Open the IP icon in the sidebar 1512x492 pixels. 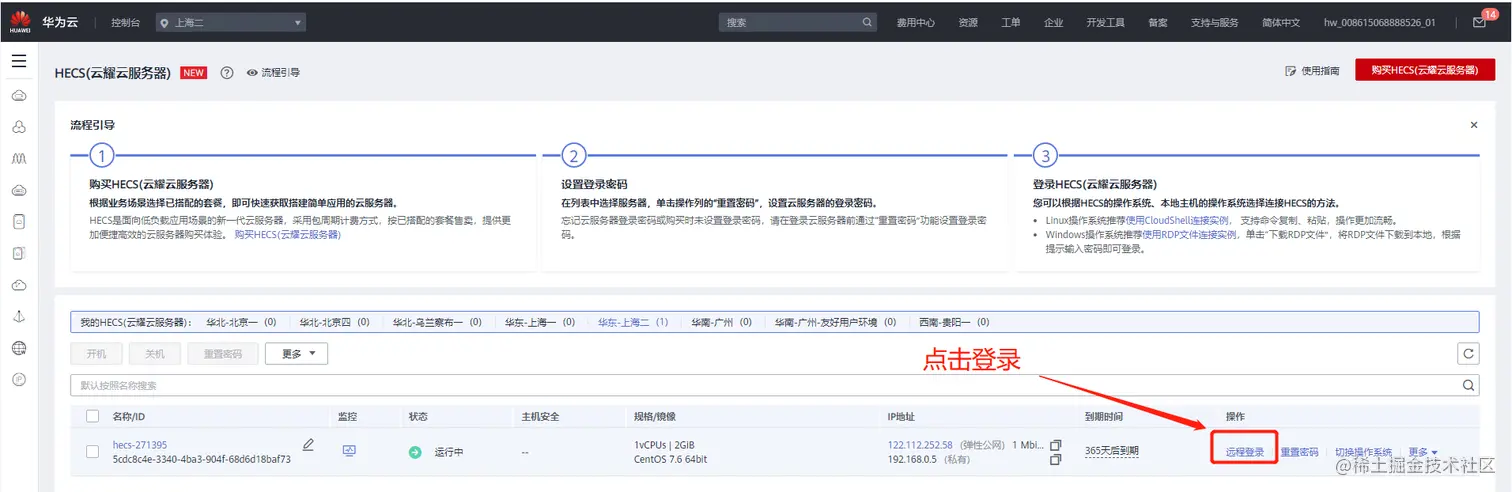click(x=18, y=379)
